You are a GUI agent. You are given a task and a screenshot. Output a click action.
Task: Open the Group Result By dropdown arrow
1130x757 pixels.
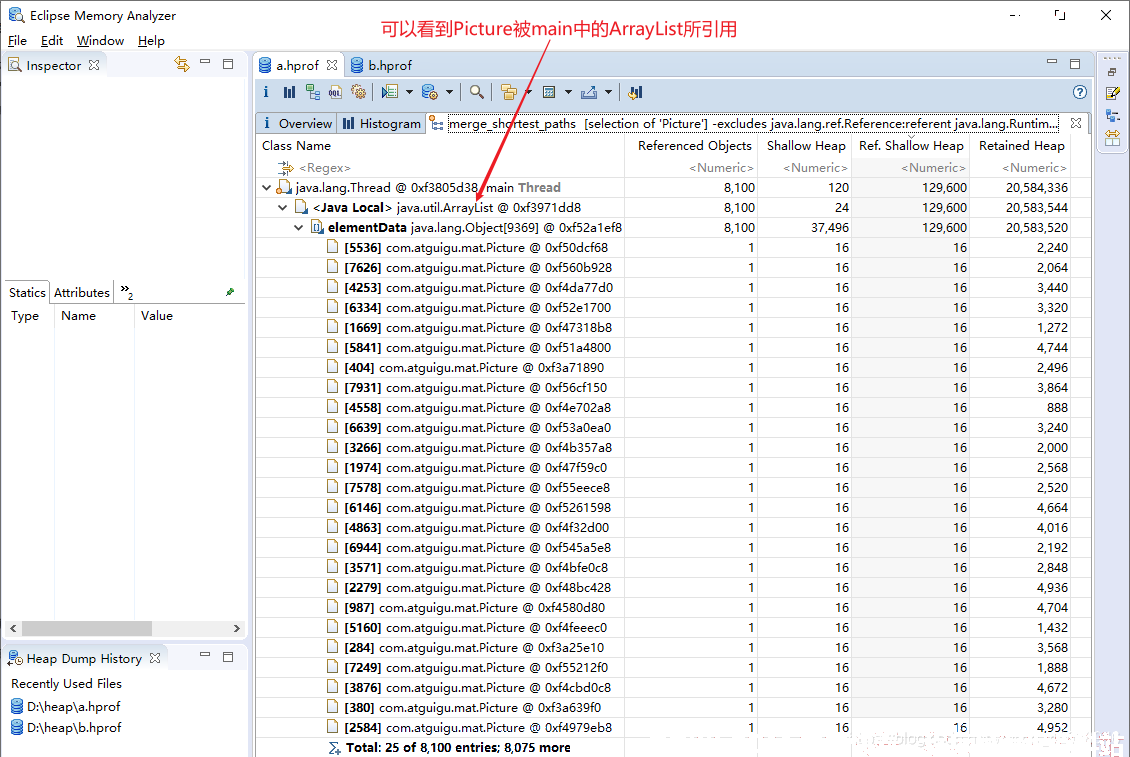click(x=528, y=92)
